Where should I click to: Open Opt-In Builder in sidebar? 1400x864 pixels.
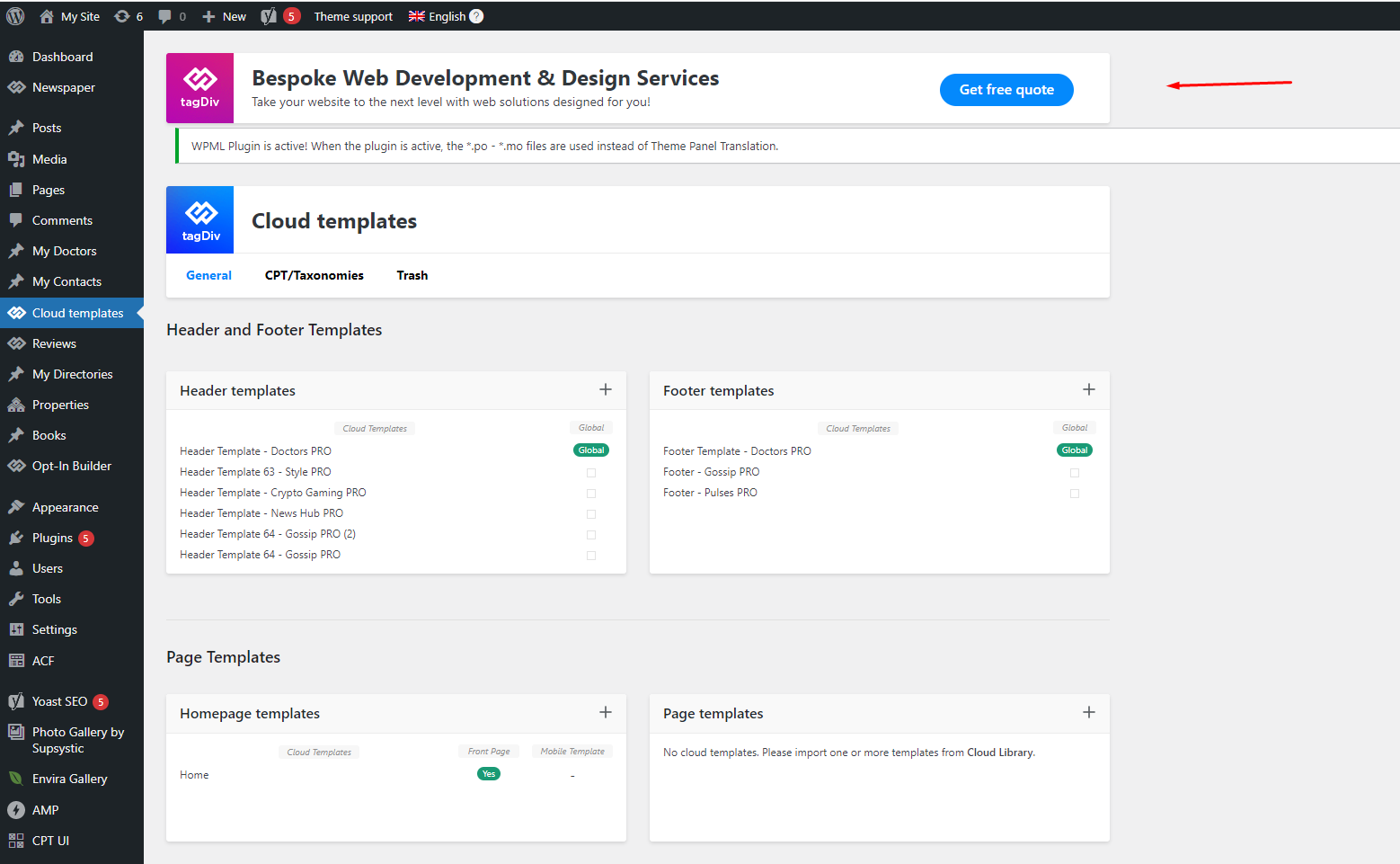(x=72, y=466)
